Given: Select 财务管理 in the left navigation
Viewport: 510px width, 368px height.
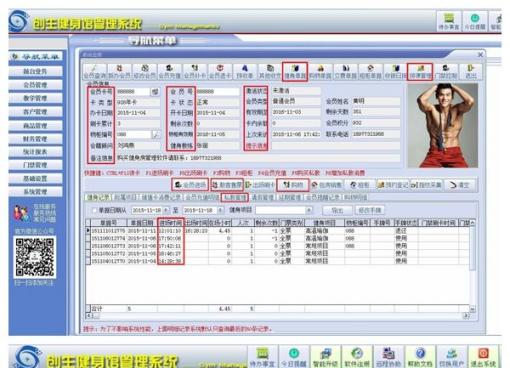Looking at the screenshot, I should [x=35, y=139].
